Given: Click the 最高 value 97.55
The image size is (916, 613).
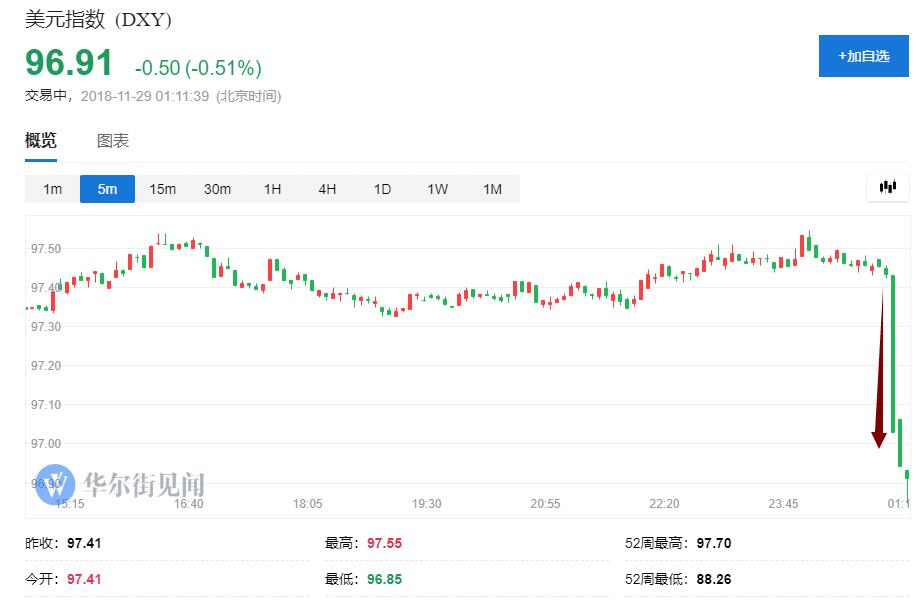Looking at the screenshot, I should 384,544.
